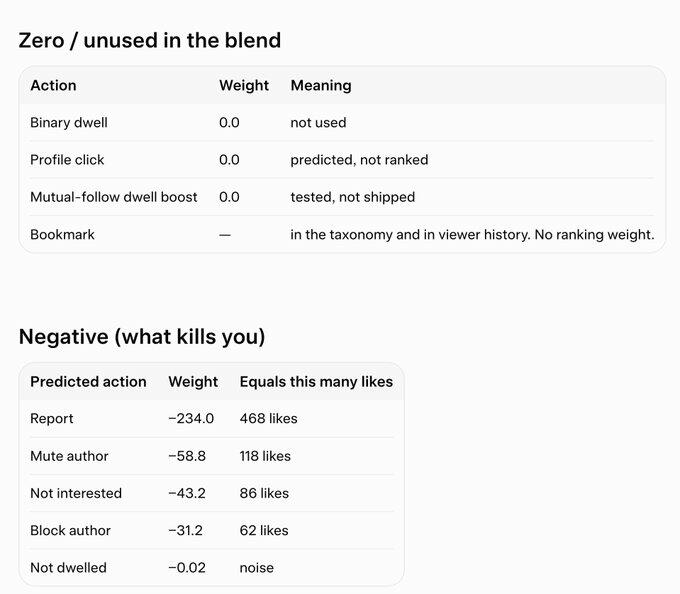
Task: Click the Not interested row label
Action: tap(76, 493)
